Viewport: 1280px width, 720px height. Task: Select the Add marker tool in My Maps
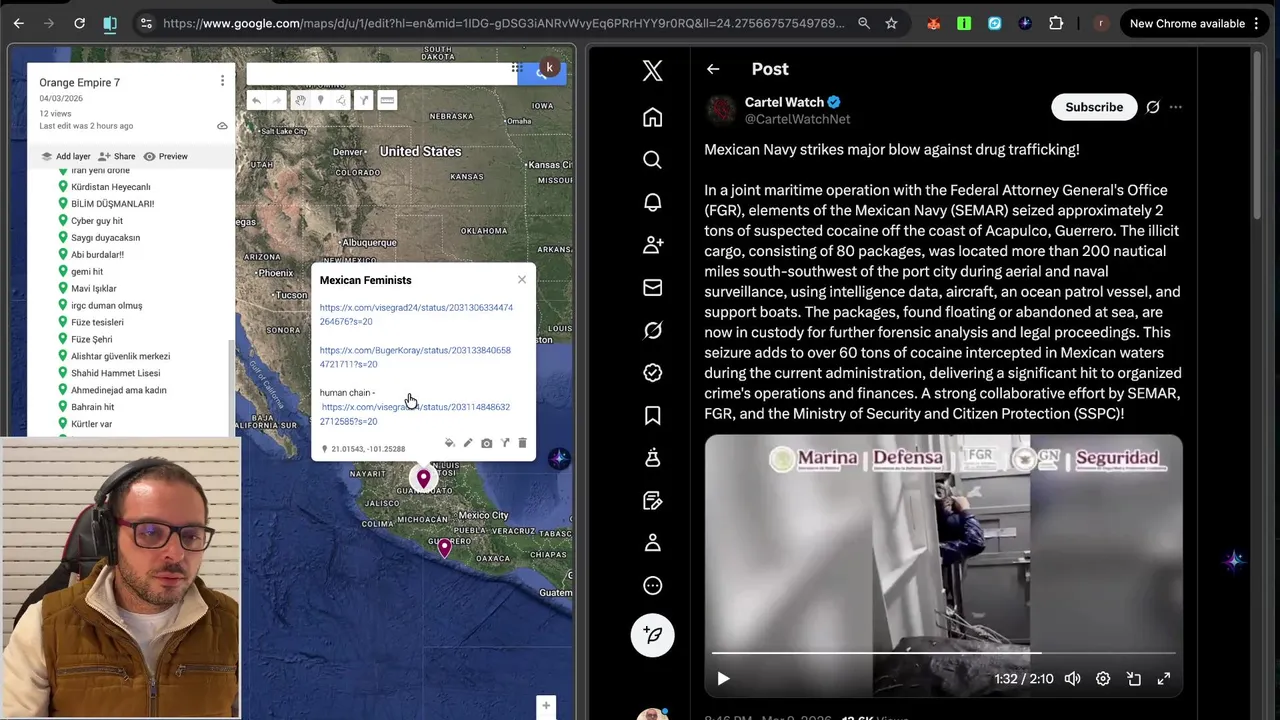[x=320, y=100]
